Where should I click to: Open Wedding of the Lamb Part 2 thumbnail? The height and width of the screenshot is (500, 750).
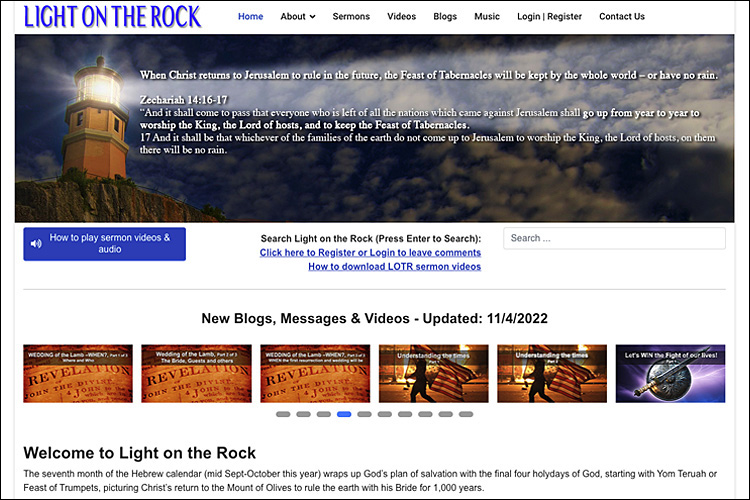[196, 374]
